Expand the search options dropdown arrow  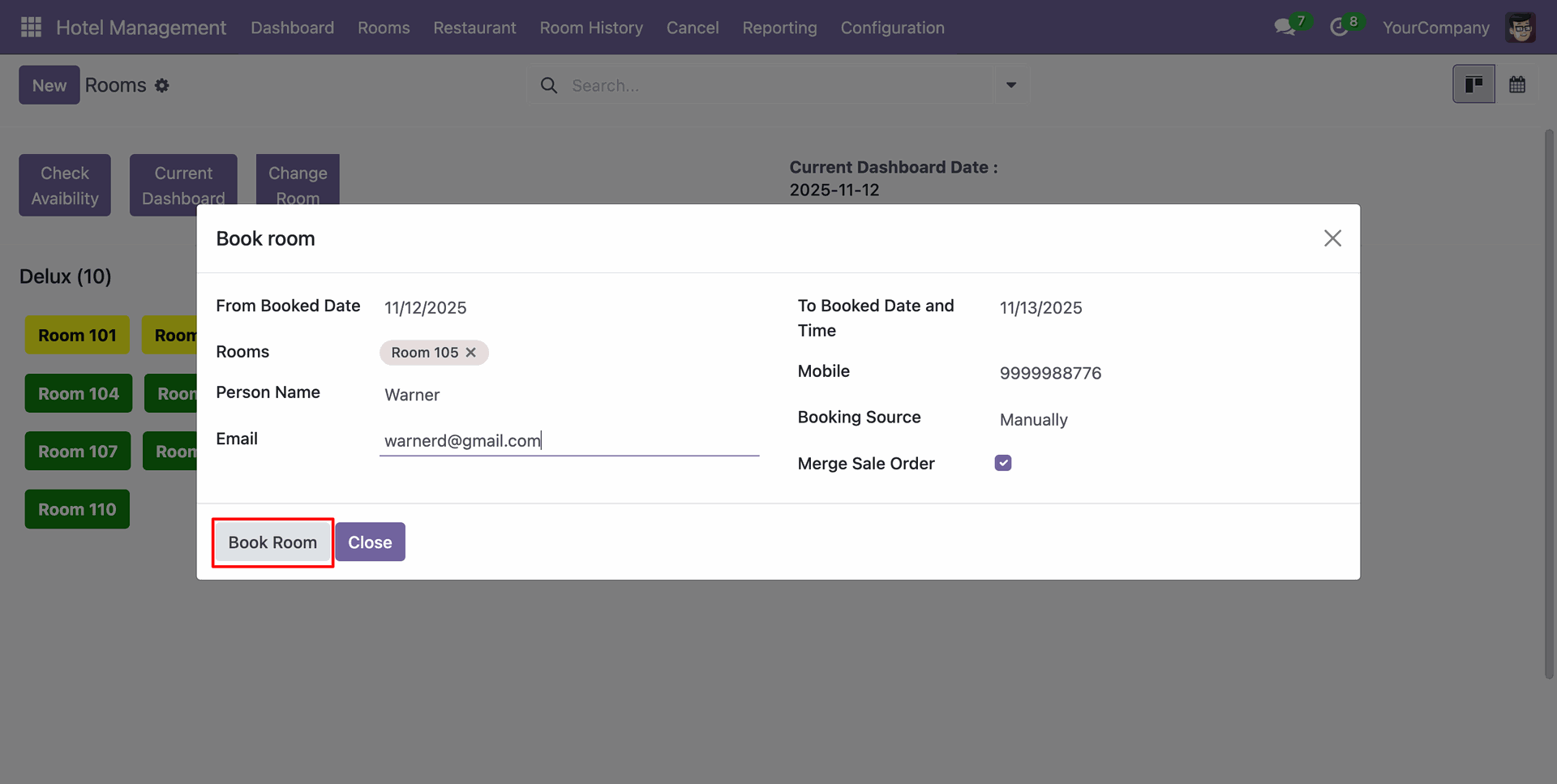click(x=1010, y=85)
